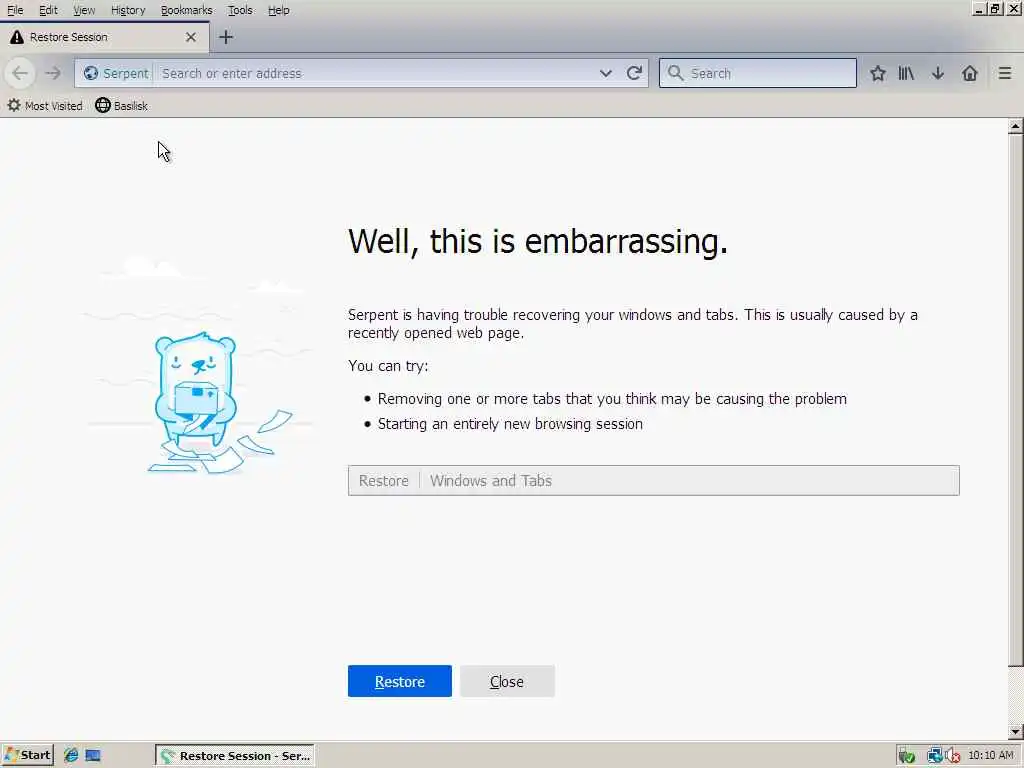Viewport: 1024px width, 768px height.
Task: Close the Restore Session tab
Action: coord(191,37)
